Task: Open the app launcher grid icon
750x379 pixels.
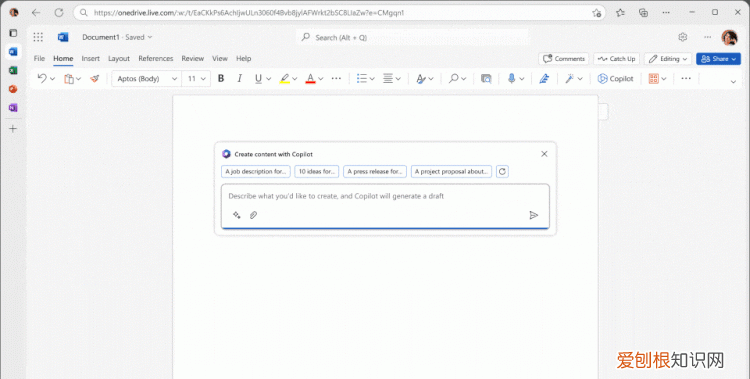Action: 38,37
